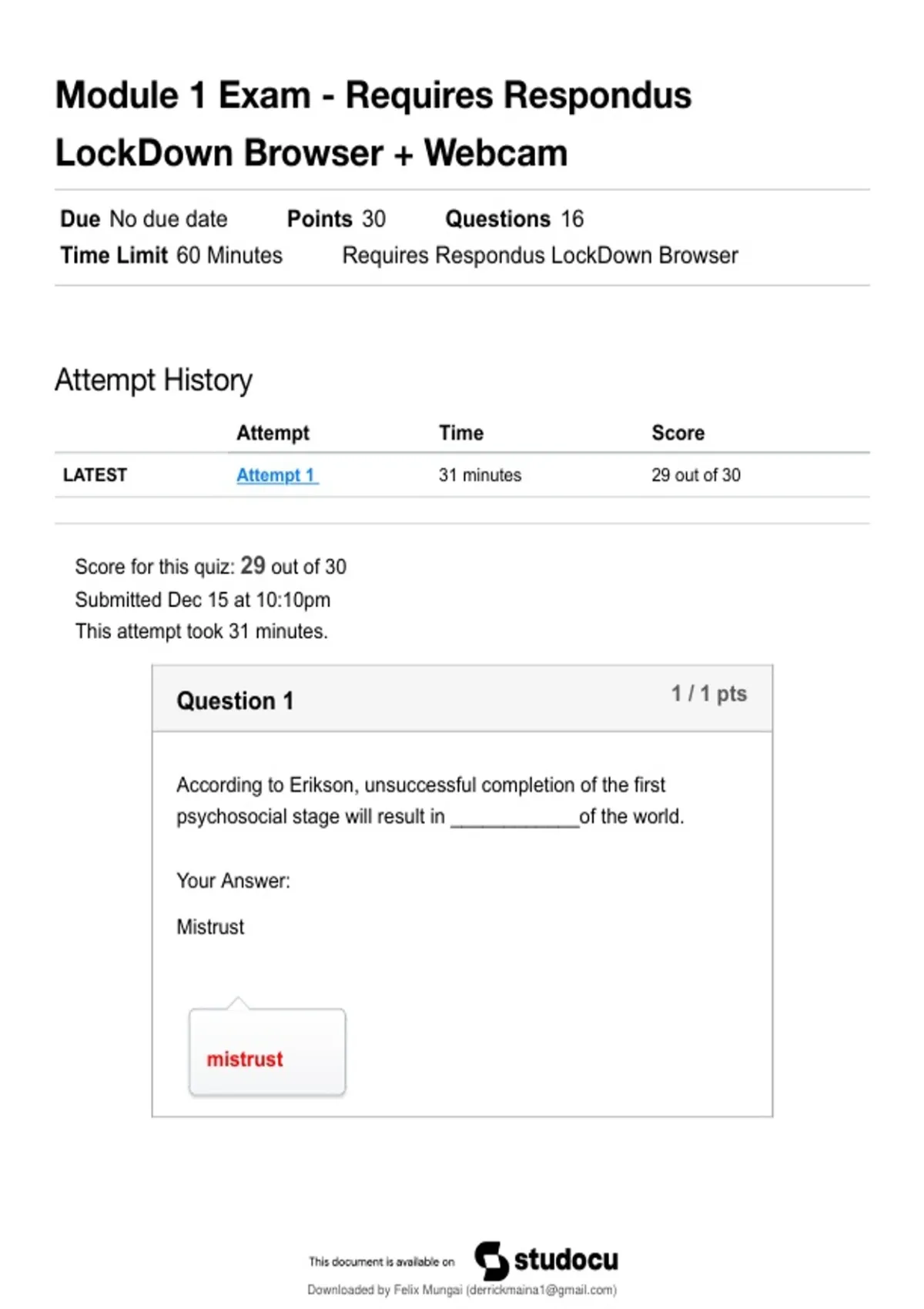Screen dimensions: 924x1309
Task: Select the red mistrust answer box
Action: 267,1051
